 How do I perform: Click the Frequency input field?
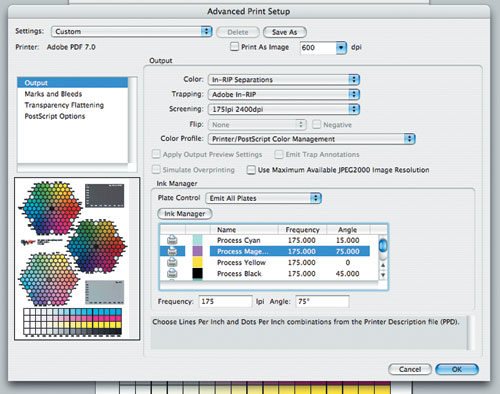[225, 301]
